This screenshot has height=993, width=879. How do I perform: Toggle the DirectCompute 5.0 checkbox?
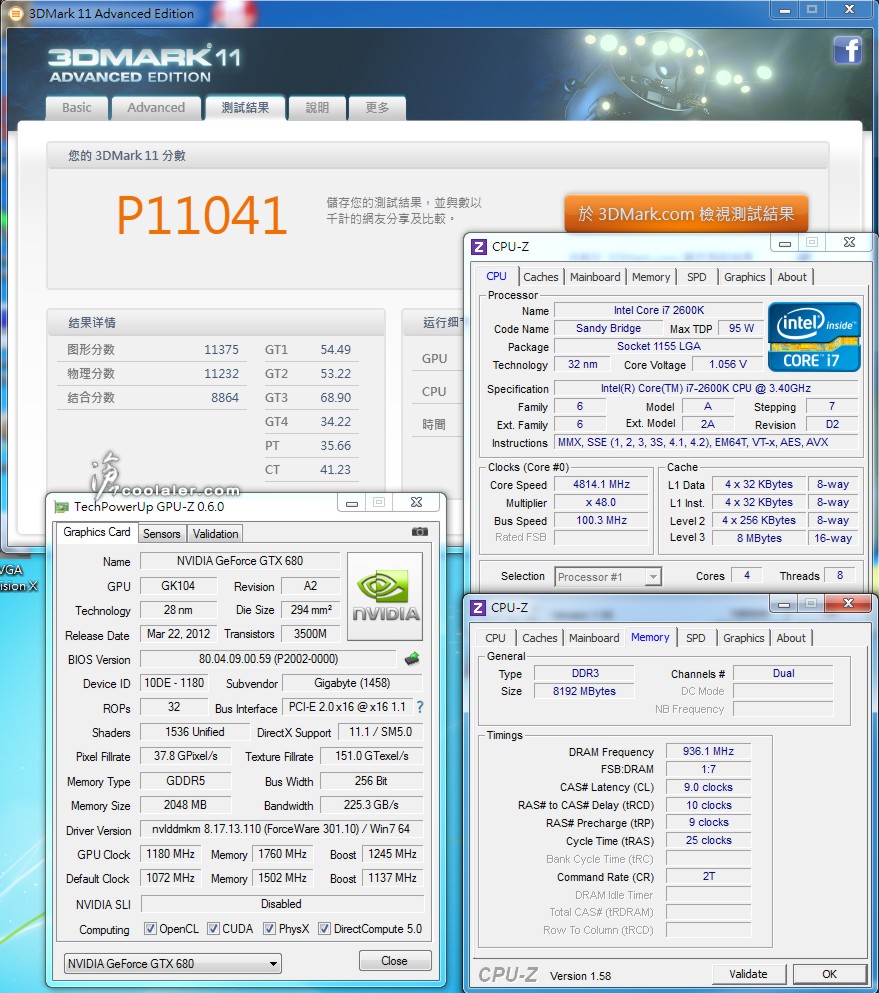point(324,928)
